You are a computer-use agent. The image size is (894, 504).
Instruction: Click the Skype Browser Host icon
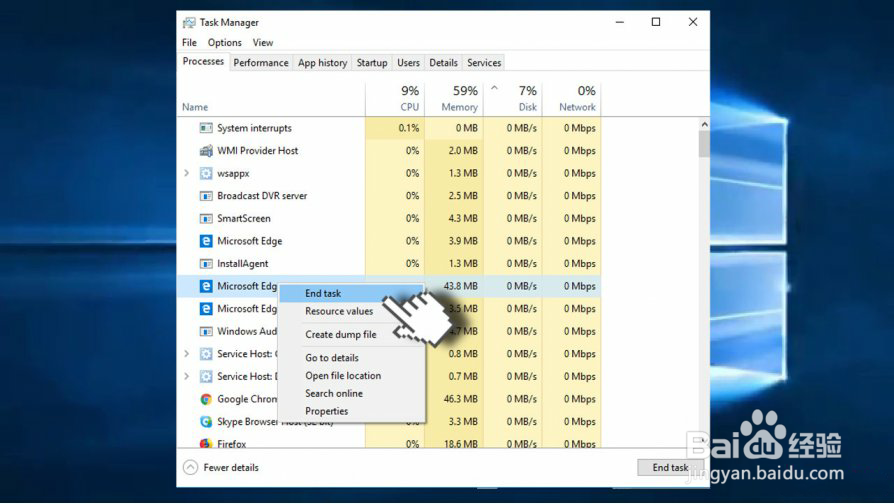(206, 421)
